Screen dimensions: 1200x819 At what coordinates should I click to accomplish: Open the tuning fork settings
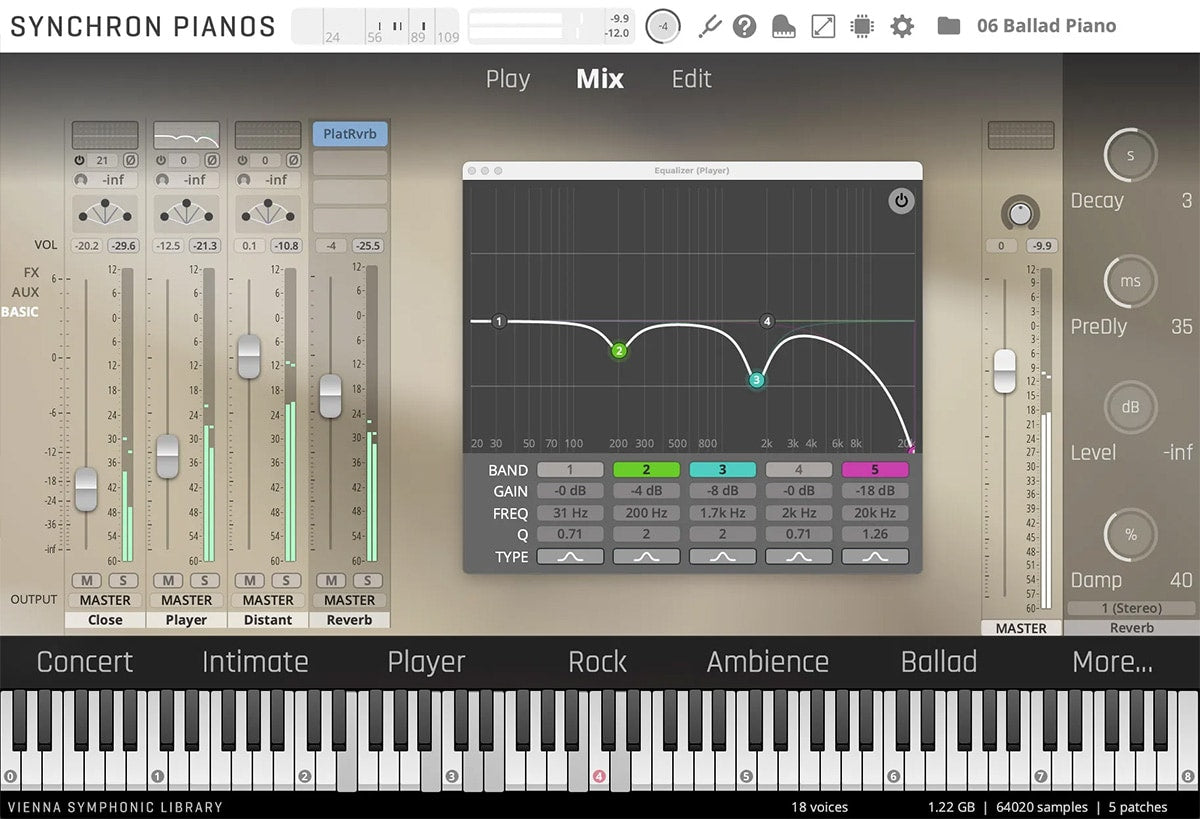[709, 26]
